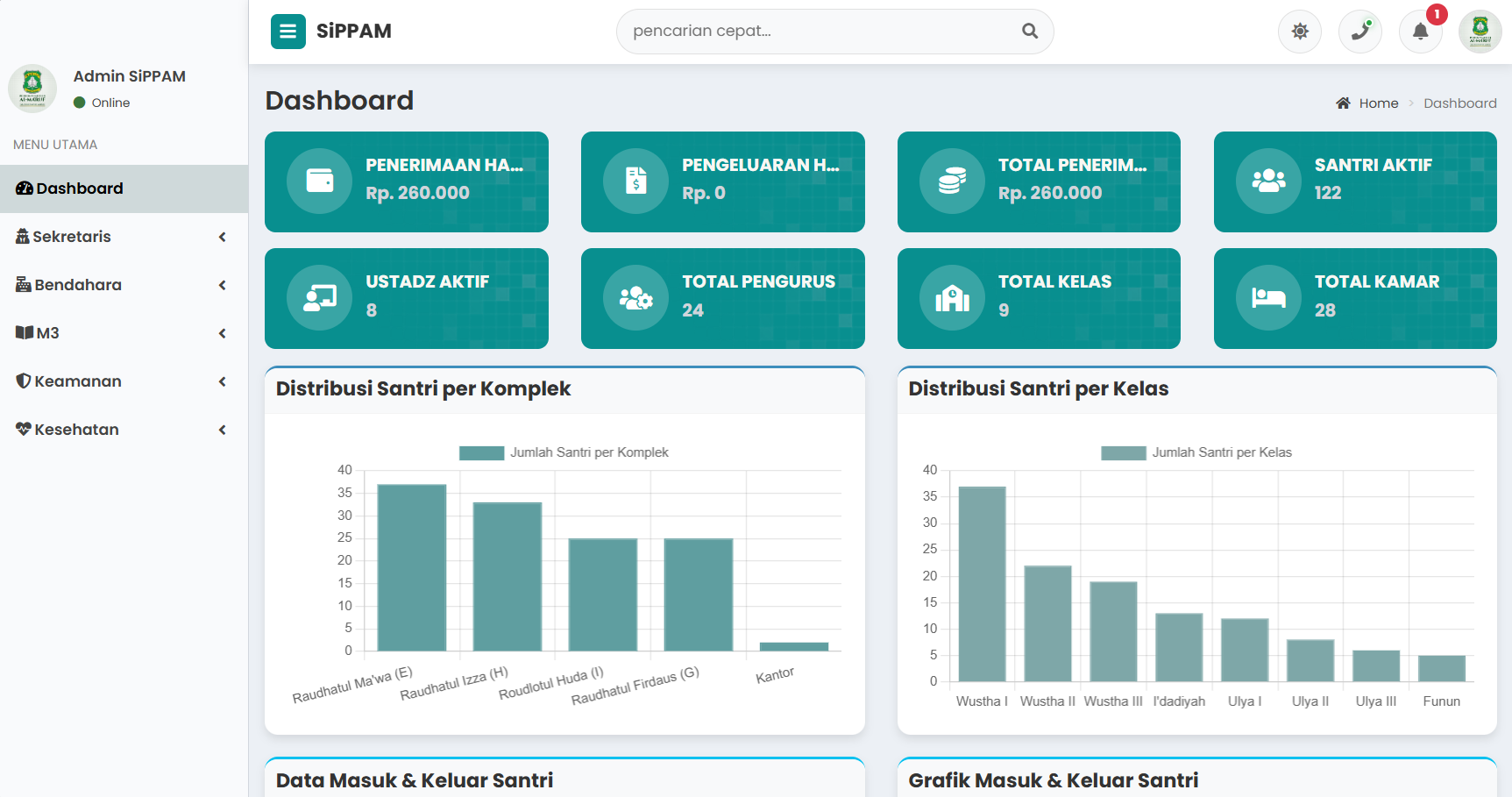Click the search magnifier icon
This screenshot has height=797, width=1512.
1030,32
